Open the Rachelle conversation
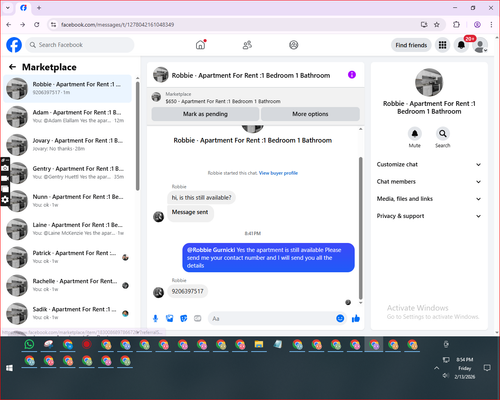This screenshot has height=400, width=500. coord(67,285)
